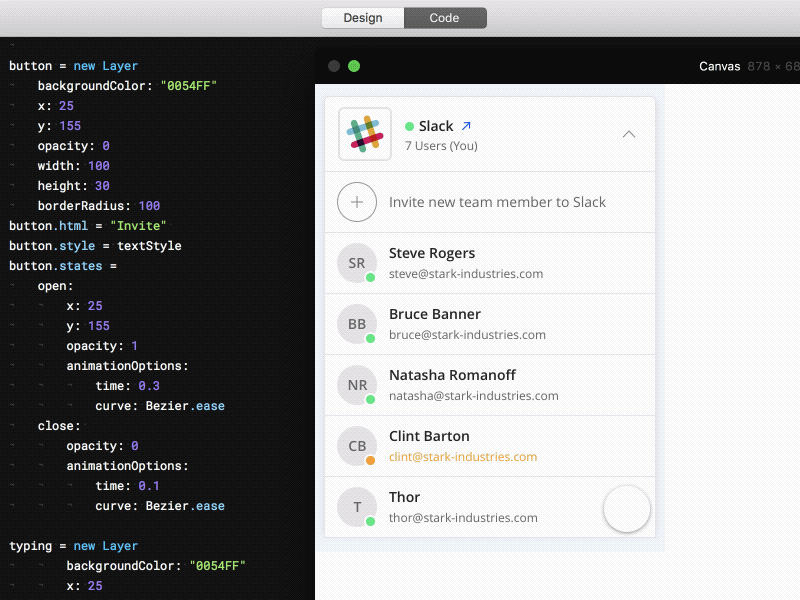The height and width of the screenshot is (600, 800).
Task: Collapse the Slack team panel chevron
Action: click(629, 134)
